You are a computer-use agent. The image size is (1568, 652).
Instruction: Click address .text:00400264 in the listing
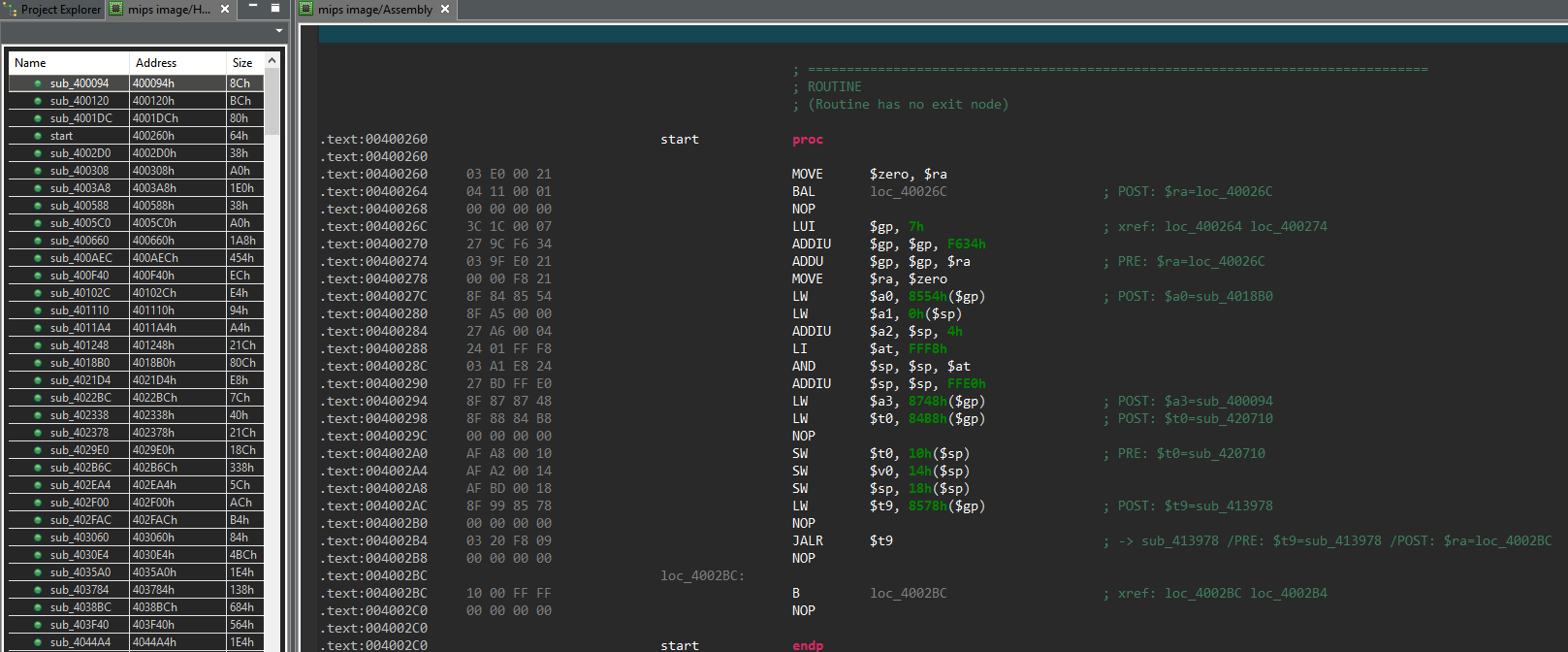tap(373, 192)
